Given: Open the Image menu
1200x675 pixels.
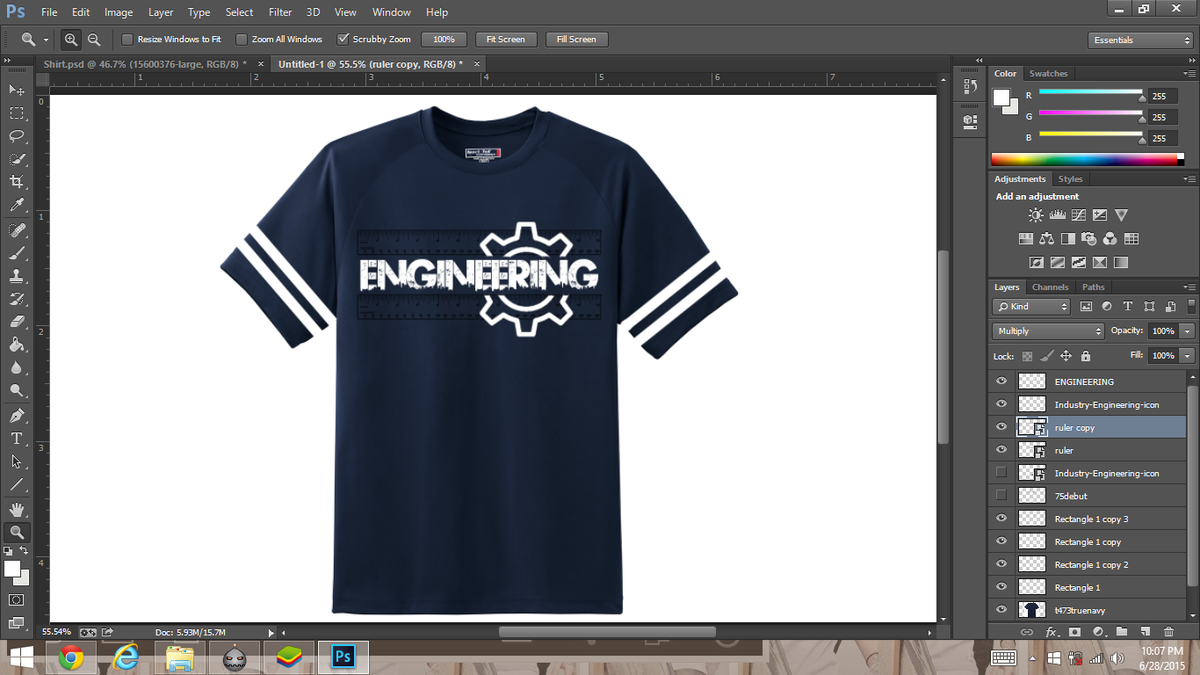Looking at the screenshot, I should click(118, 12).
